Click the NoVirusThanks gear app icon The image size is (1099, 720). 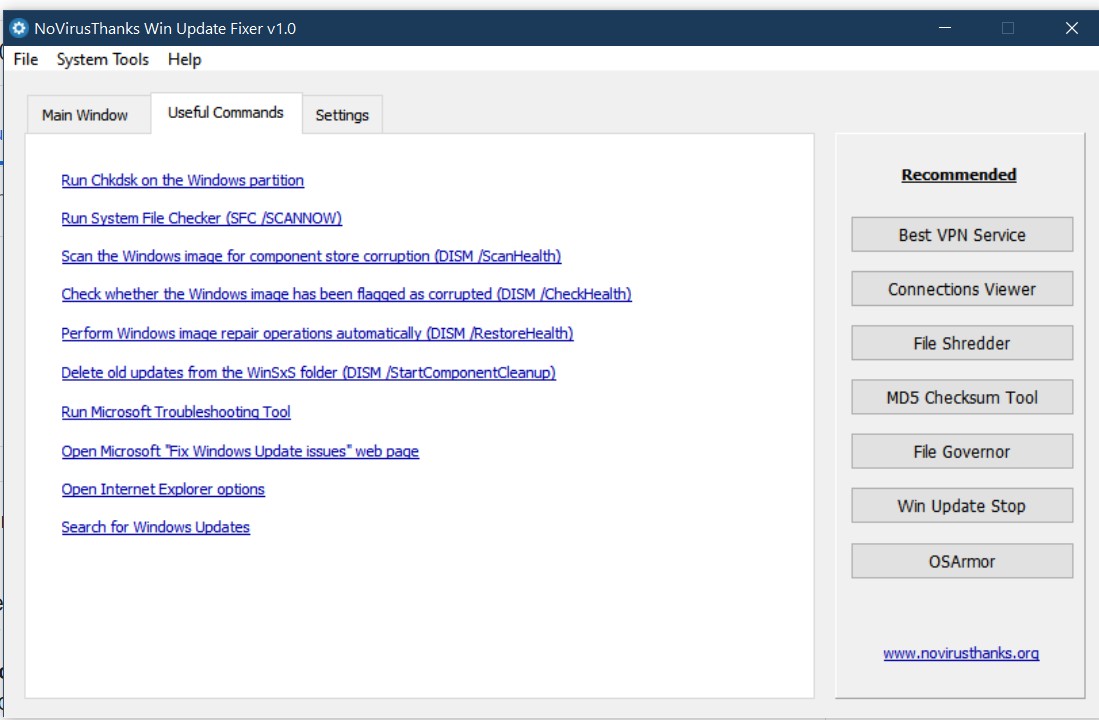pyautogui.click(x=19, y=28)
